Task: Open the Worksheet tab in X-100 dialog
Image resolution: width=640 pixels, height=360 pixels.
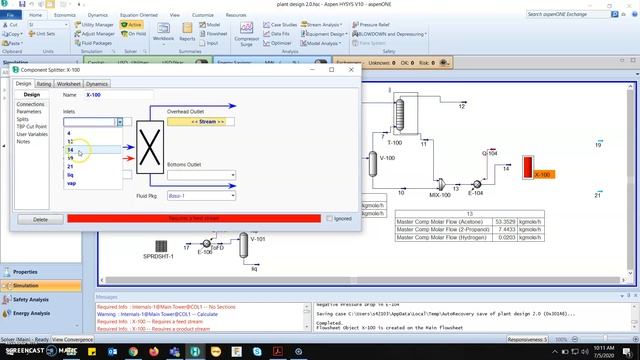Action: 68,84
